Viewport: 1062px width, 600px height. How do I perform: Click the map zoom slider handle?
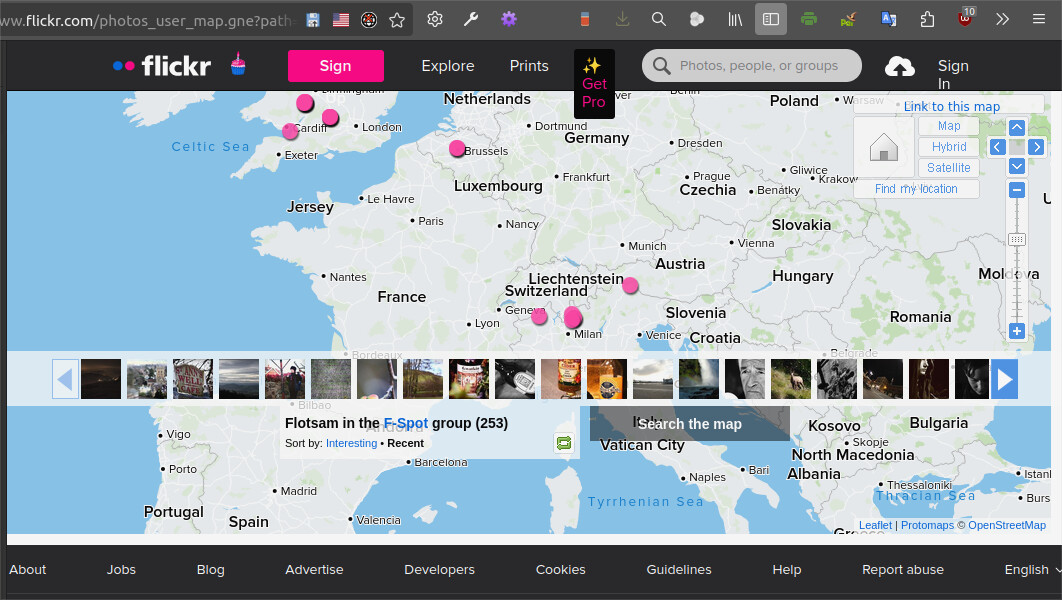(x=1016, y=240)
